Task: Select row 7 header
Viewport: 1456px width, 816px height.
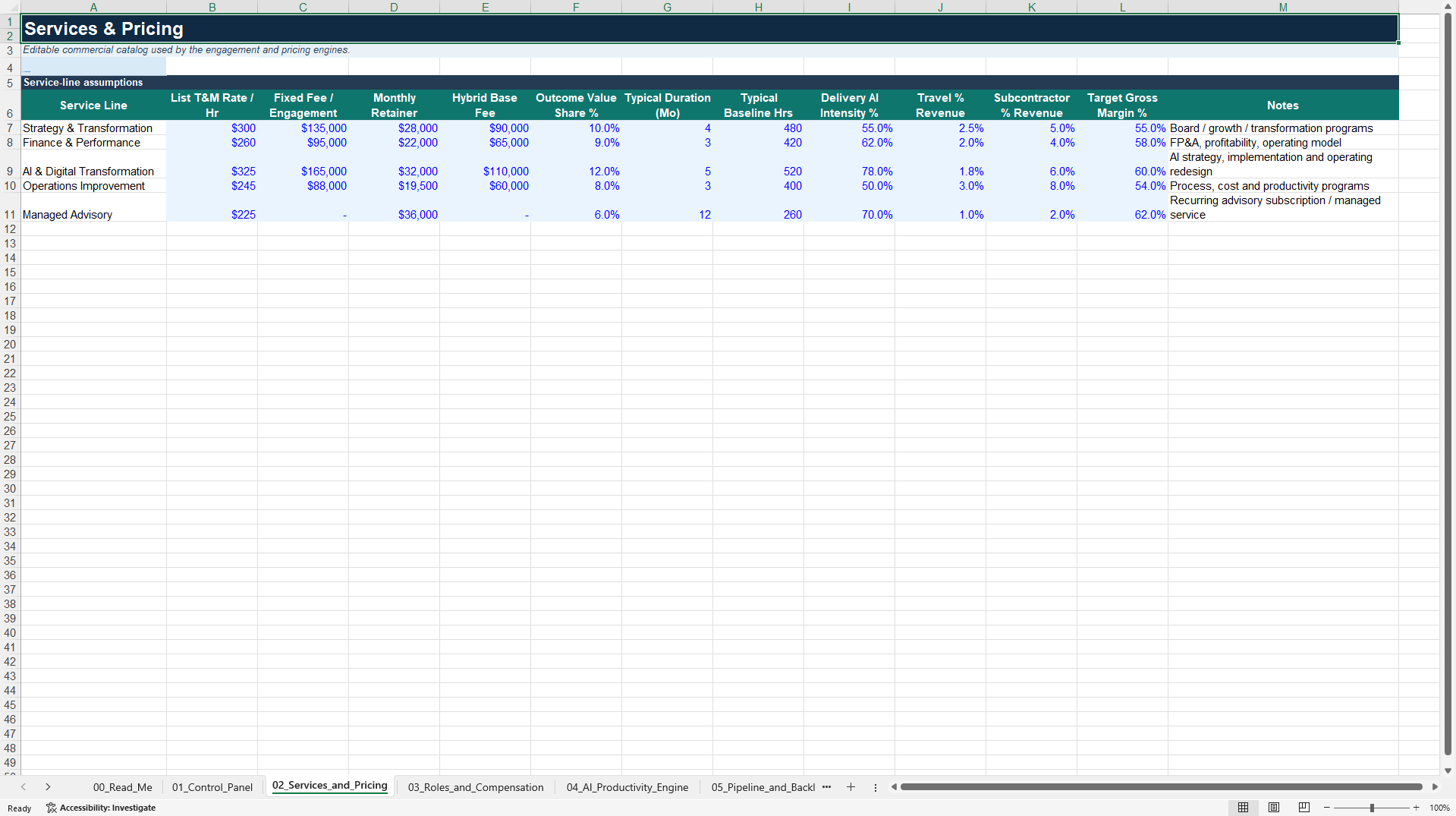Action: click(10, 128)
